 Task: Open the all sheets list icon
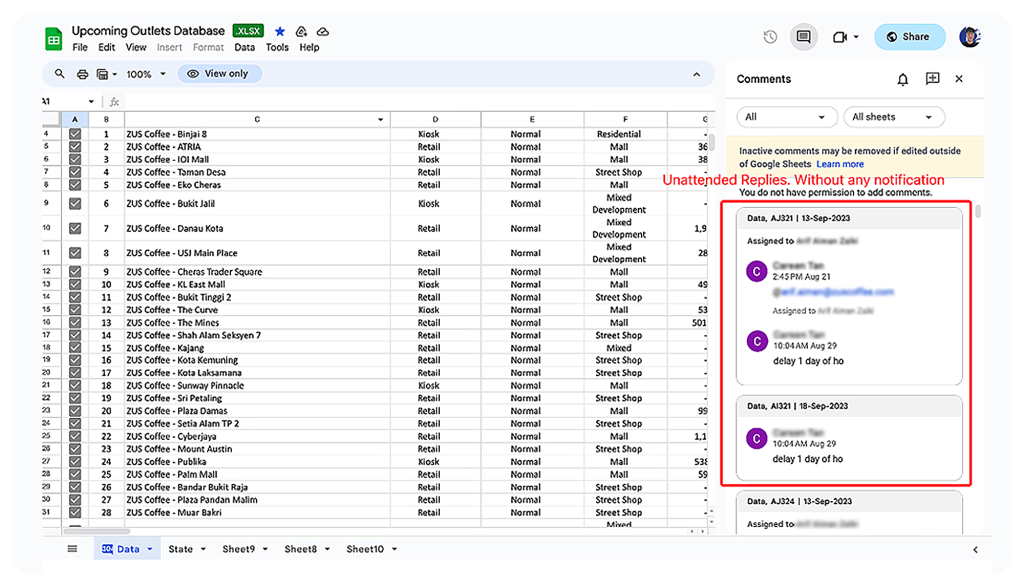click(x=72, y=549)
